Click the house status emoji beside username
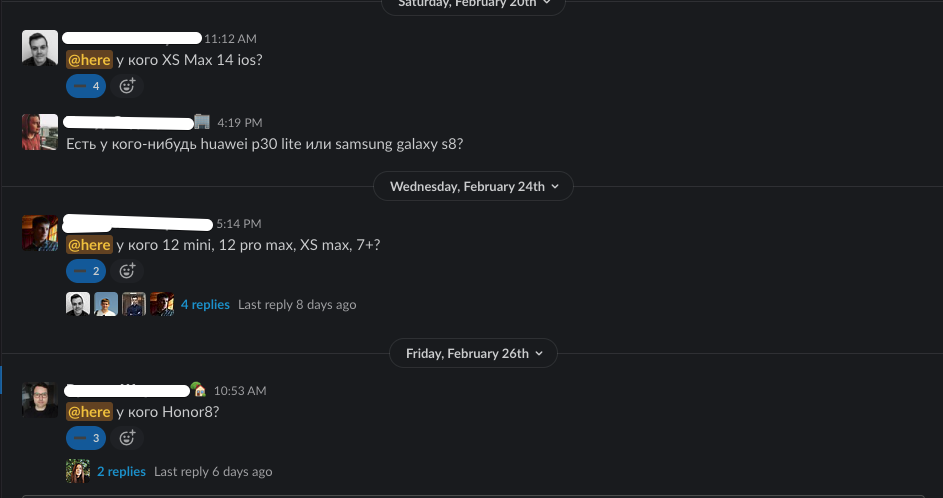This screenshot has height=498, width=943. 198,390
